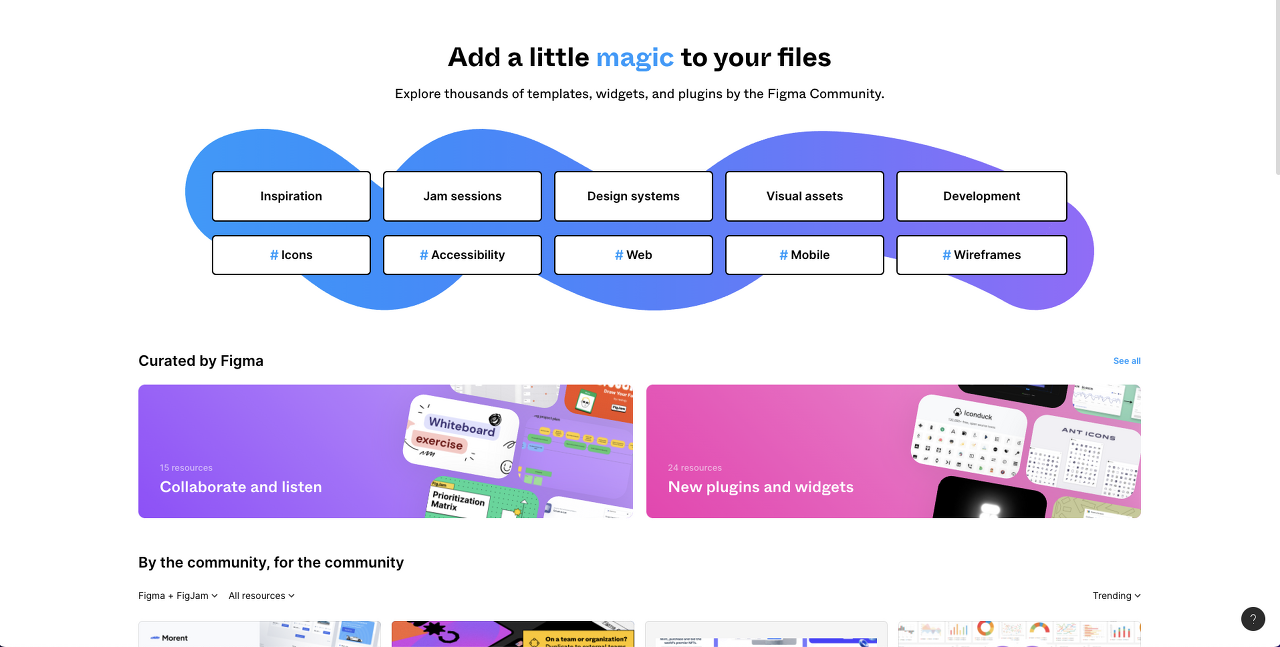
Task: Open the Inspiration category
Action: (x=291, y=196)
